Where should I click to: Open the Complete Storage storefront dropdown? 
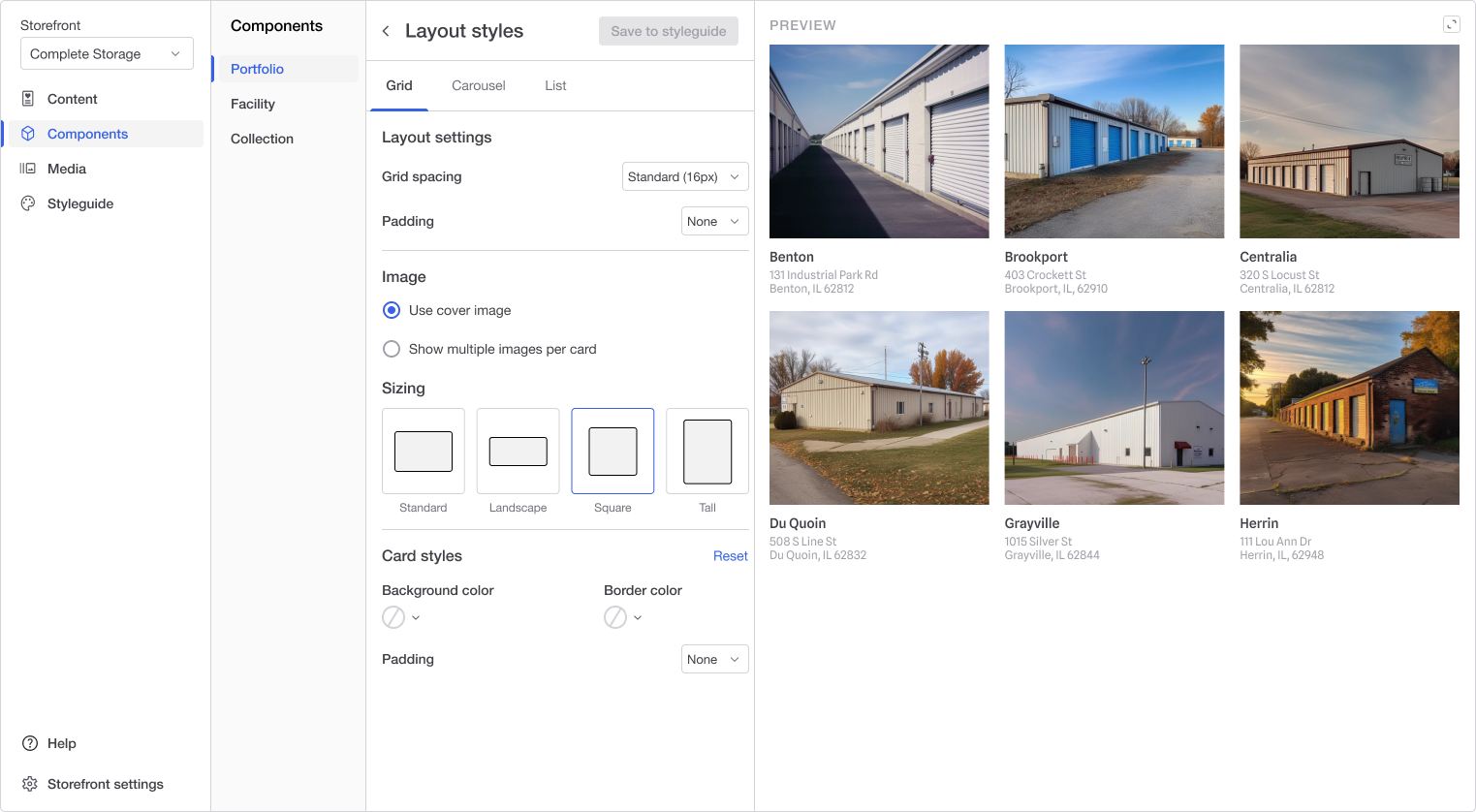point(107,53)
